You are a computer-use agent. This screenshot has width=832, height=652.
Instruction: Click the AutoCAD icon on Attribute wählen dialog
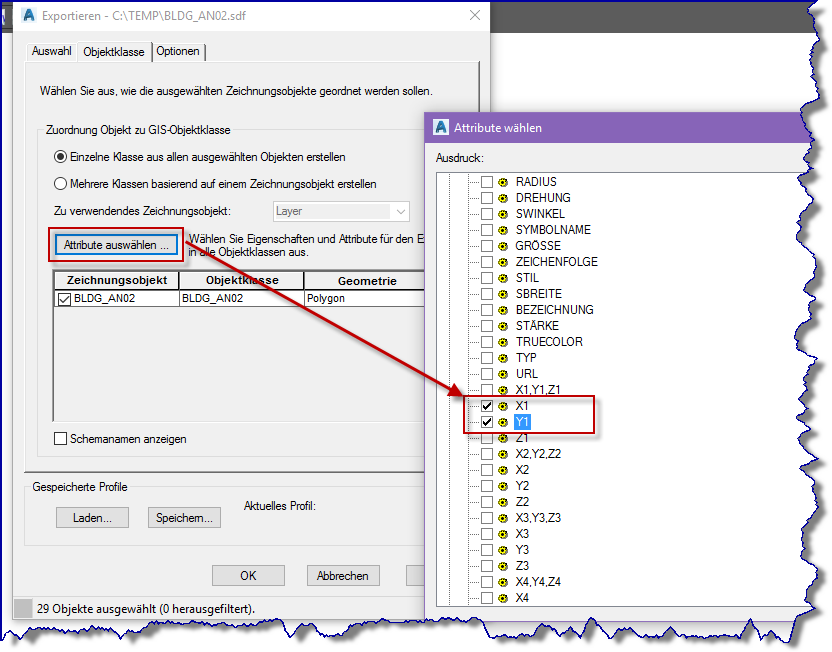[440, 128]
